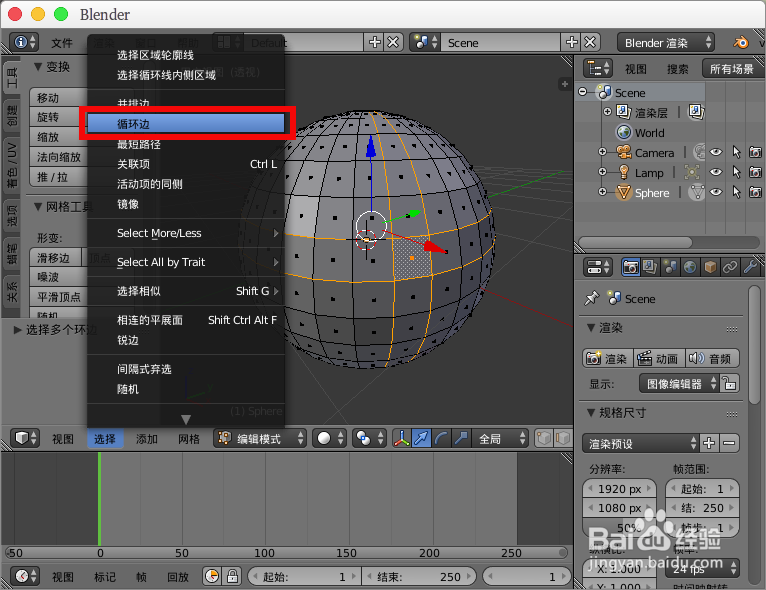Click the Blender logo icon in the header
Screen dimensions: 766x590
tap(741, 42)
